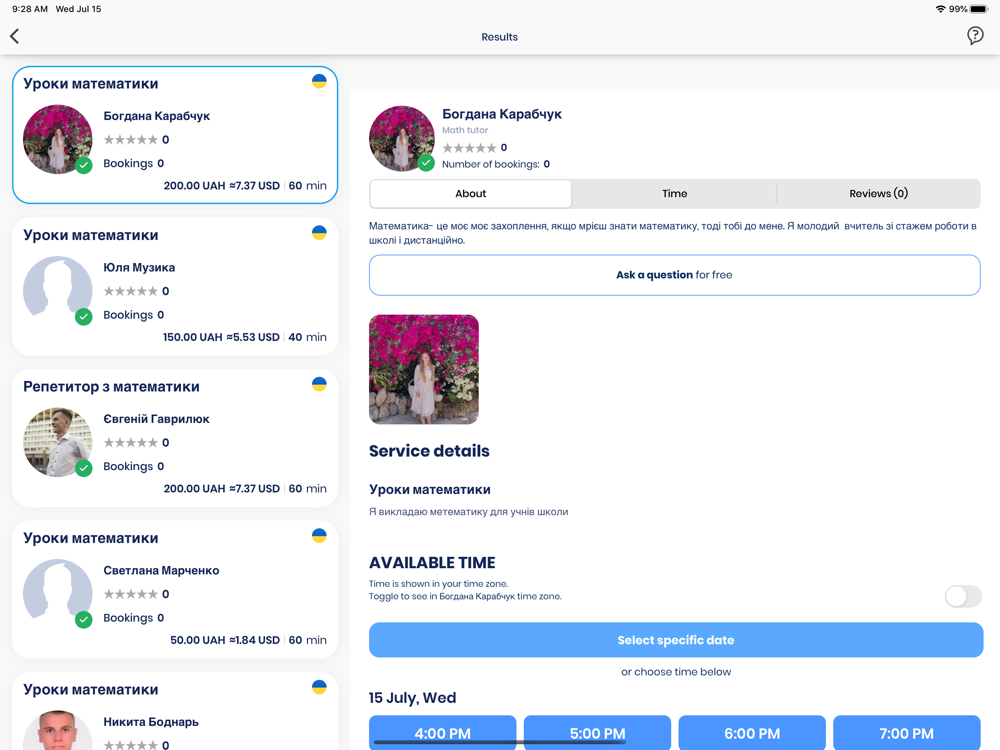The image size is (1000, 750).
Task: Open the Reviews (0) tab
Action: pyautogui.click(x=878, y=194)
